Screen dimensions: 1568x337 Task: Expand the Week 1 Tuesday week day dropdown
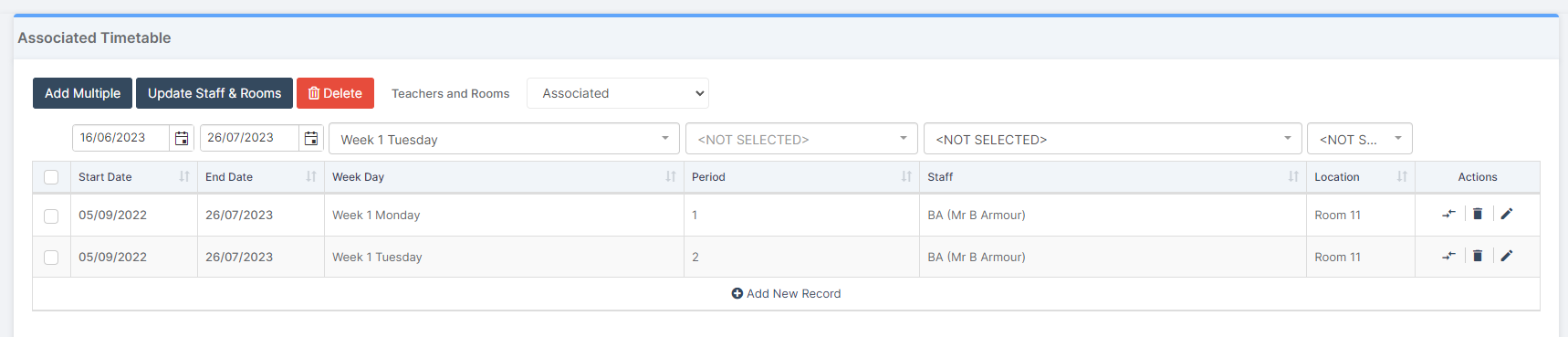click(504, 139)
